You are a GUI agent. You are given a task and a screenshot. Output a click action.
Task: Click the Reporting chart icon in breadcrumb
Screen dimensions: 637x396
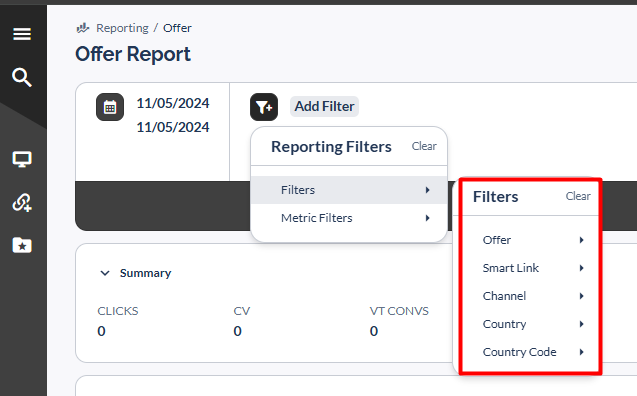pos(83,28)
